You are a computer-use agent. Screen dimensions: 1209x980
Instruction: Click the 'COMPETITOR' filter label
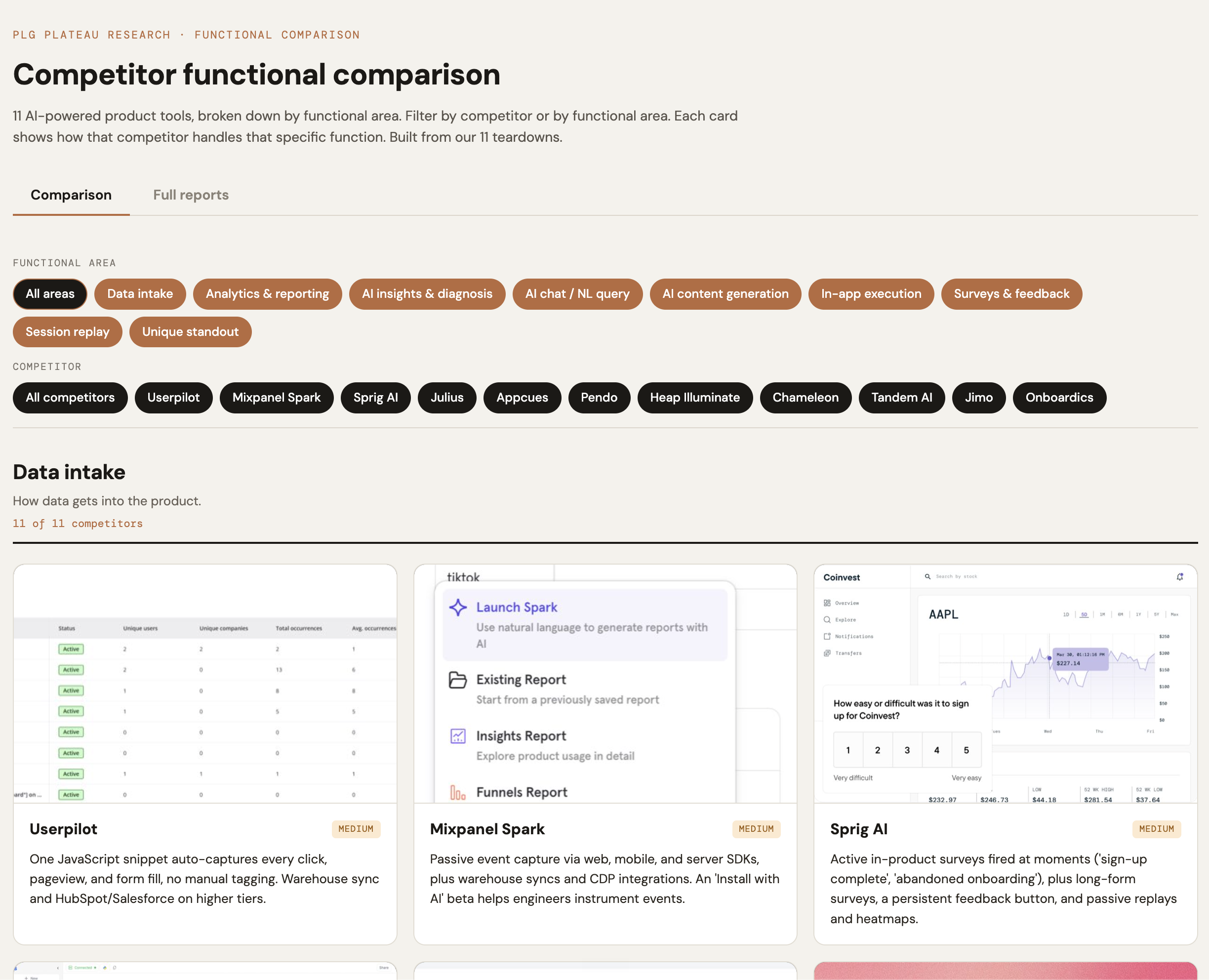tap(47, 367)
